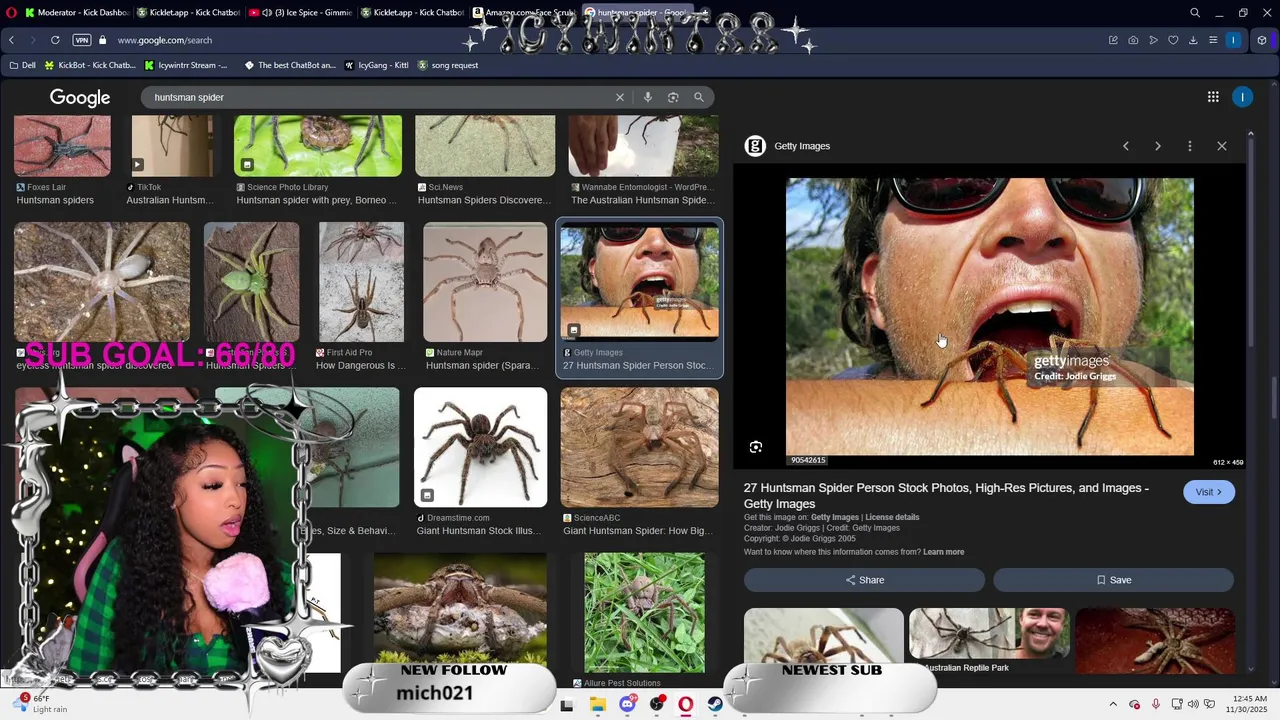
Task: Open the IcyGang - Kittl bookmark
Action: pyautogui.click(x=376, y=65)
